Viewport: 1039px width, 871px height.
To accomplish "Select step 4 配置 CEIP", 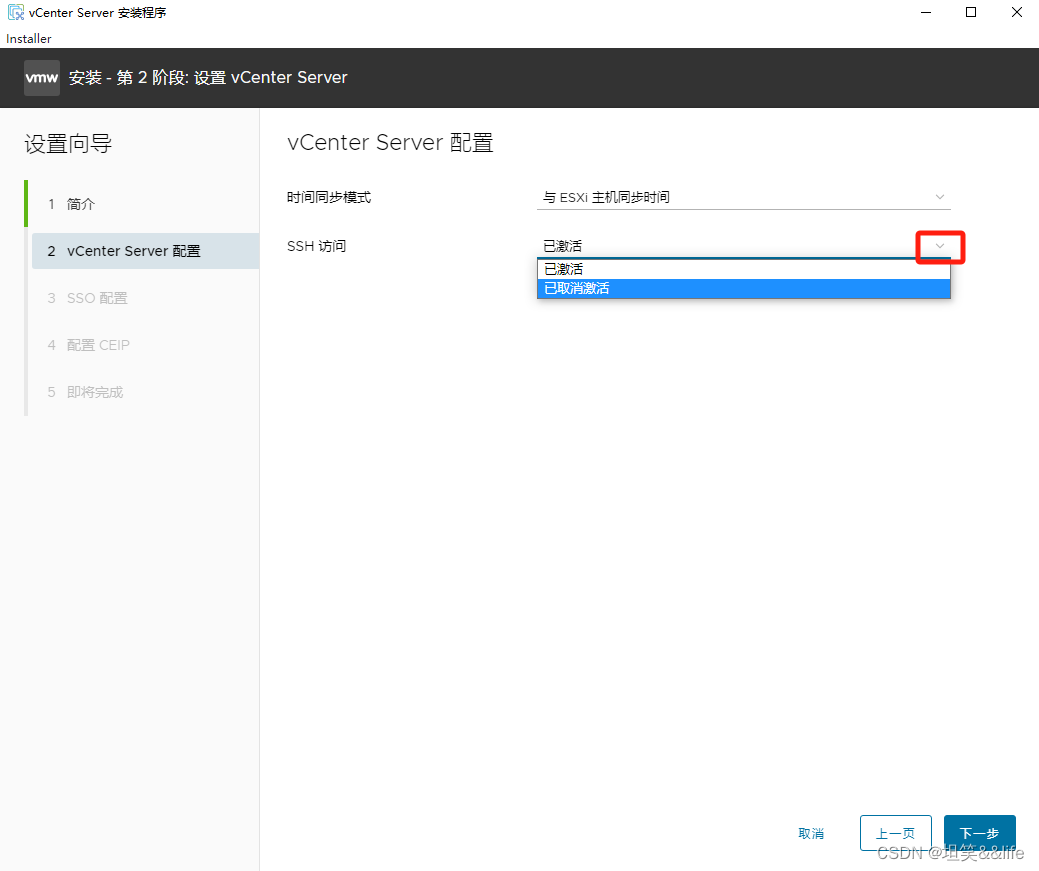I will (x=89, y=345).
